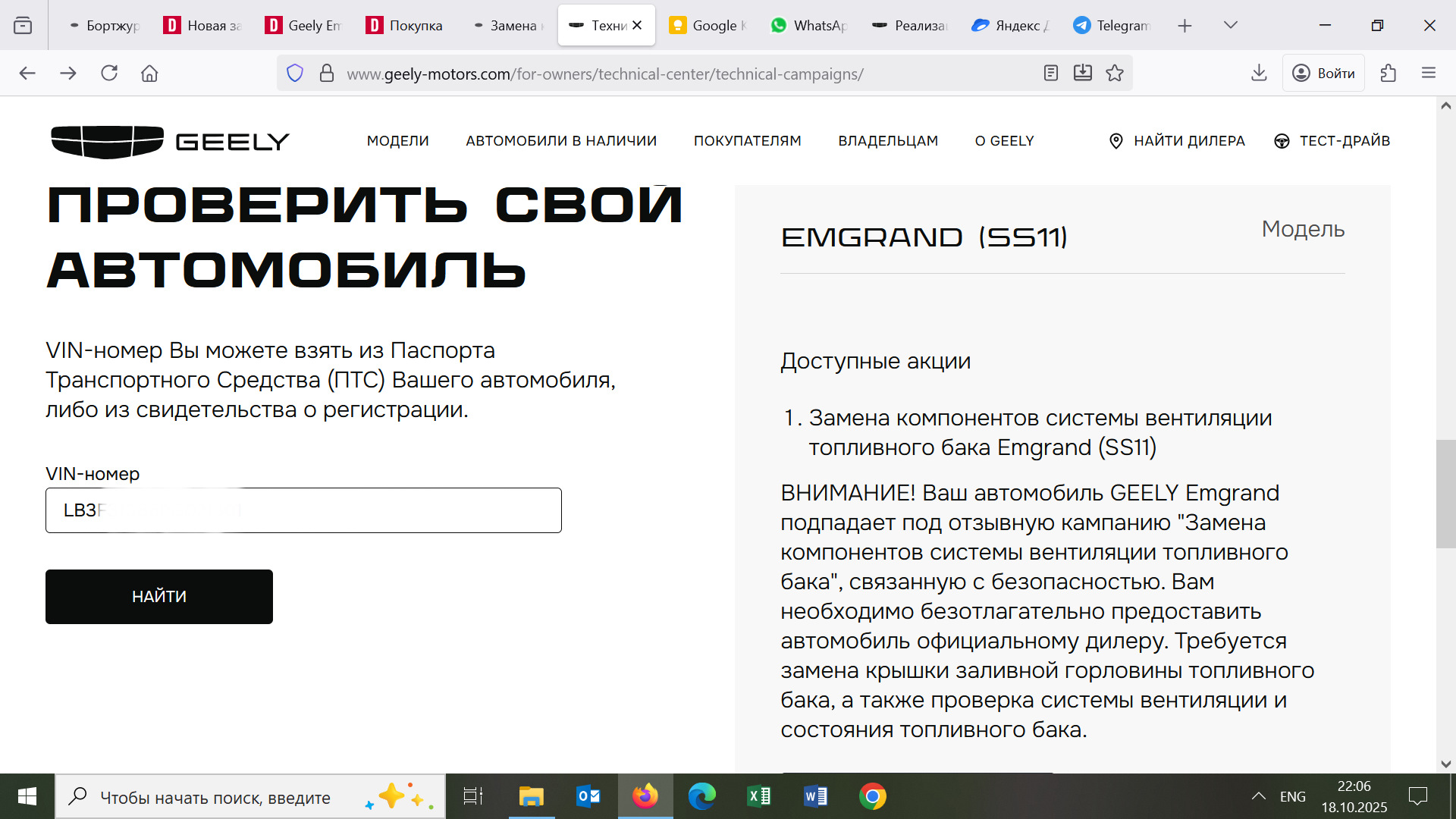Expand the list all tabs chevron
1456x819 pixels.
pyautogui.click(x=1230, y=25)
